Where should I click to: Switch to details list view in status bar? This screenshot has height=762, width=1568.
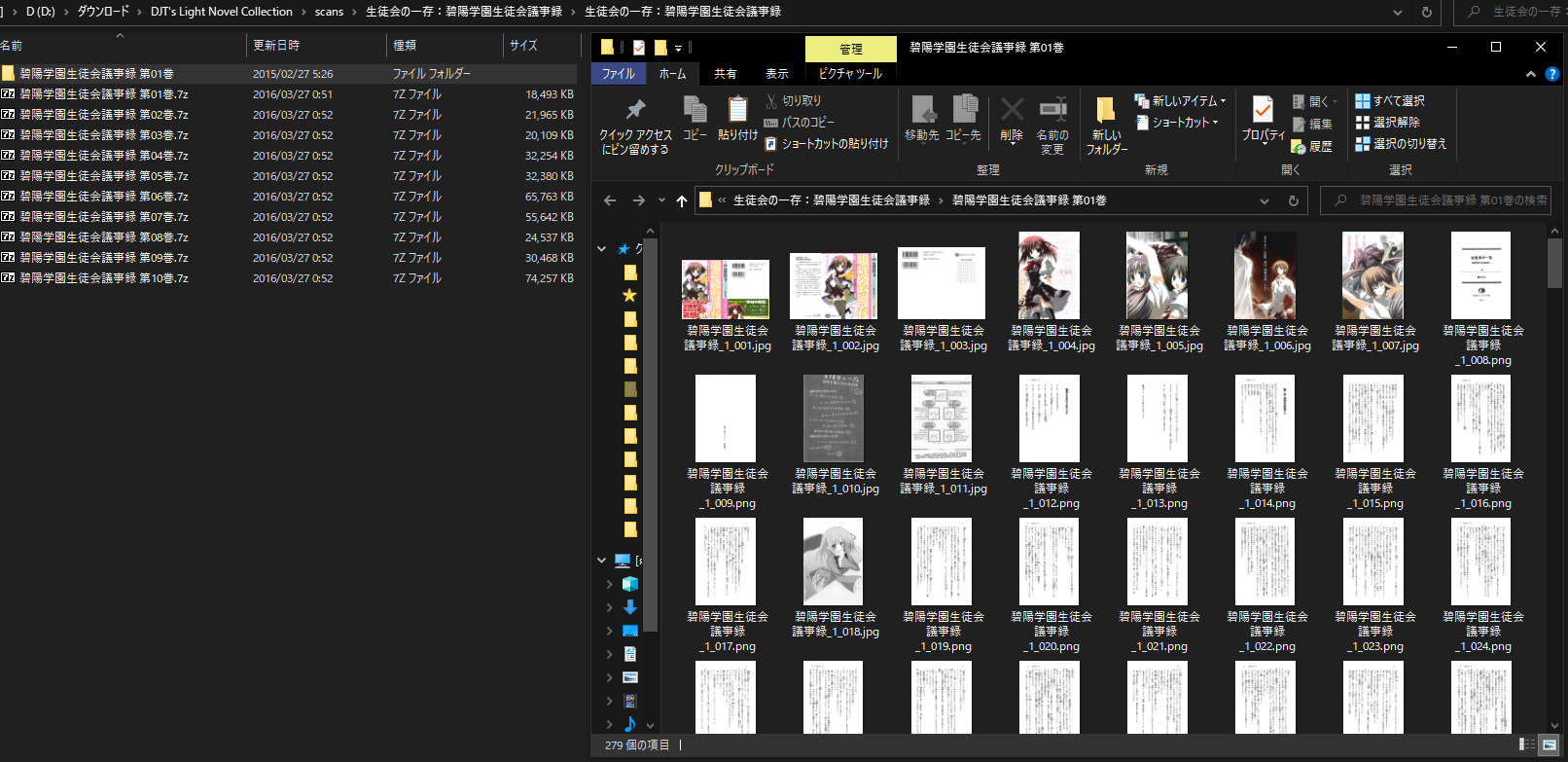[x=1527, y=744]
